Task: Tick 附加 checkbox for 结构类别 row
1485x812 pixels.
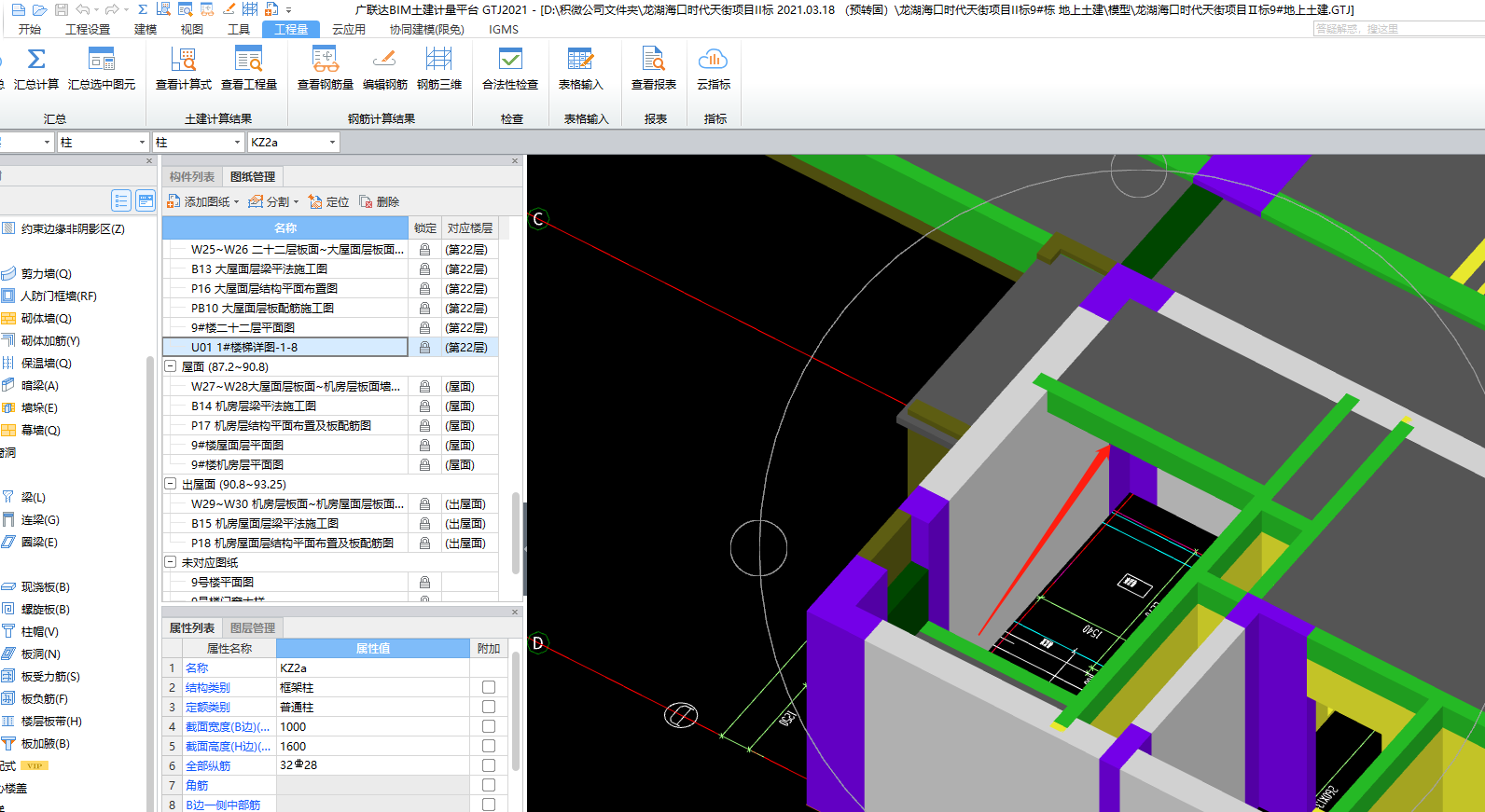Action: (x=489, y=687)
